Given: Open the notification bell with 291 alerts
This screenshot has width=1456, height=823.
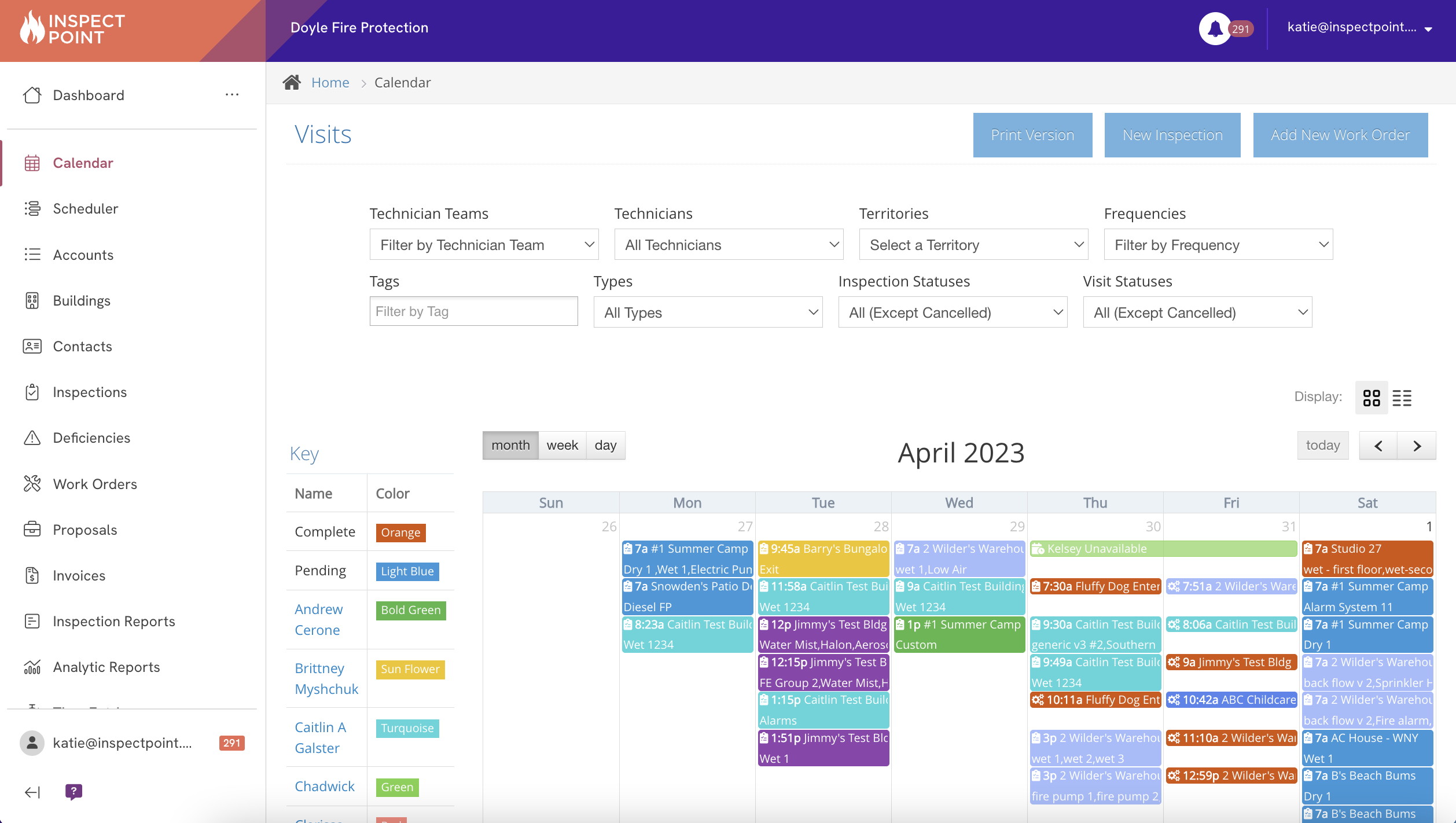Looking at the screenshot, I should click(1215, 28).
